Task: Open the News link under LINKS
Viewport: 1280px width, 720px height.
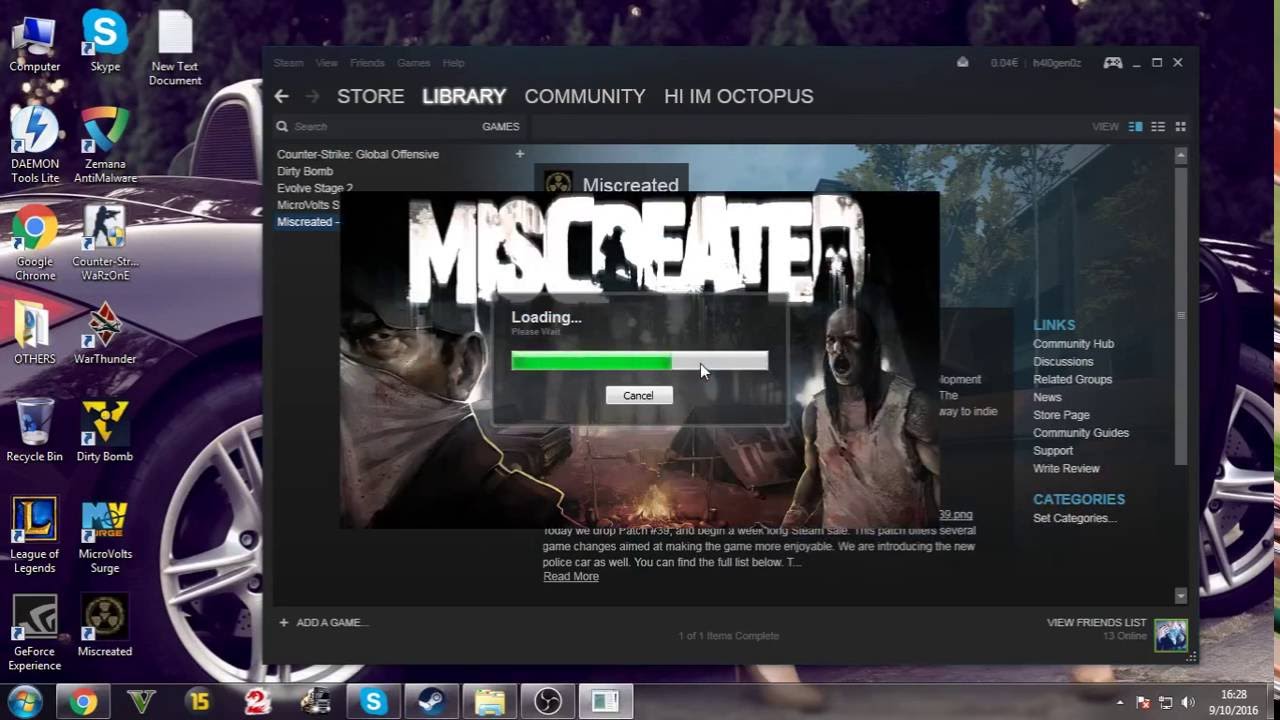Action: (x=1047, y=397)
